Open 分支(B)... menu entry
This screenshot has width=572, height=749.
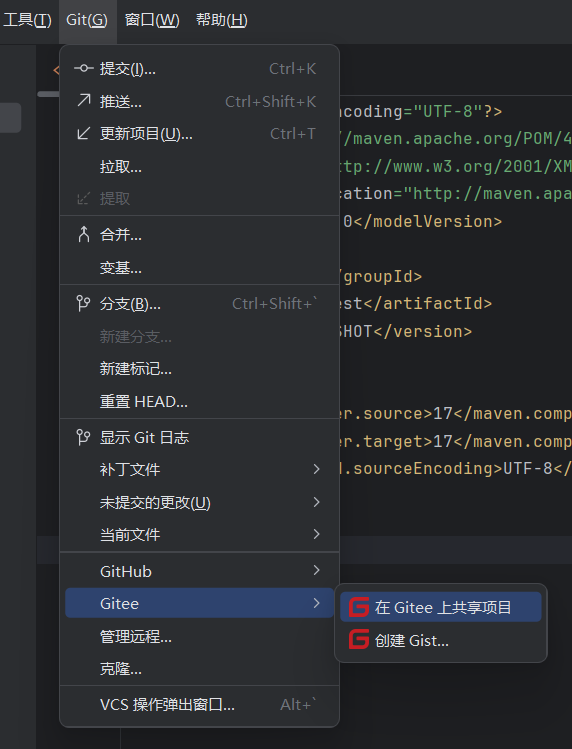click(x=199, y=304)
